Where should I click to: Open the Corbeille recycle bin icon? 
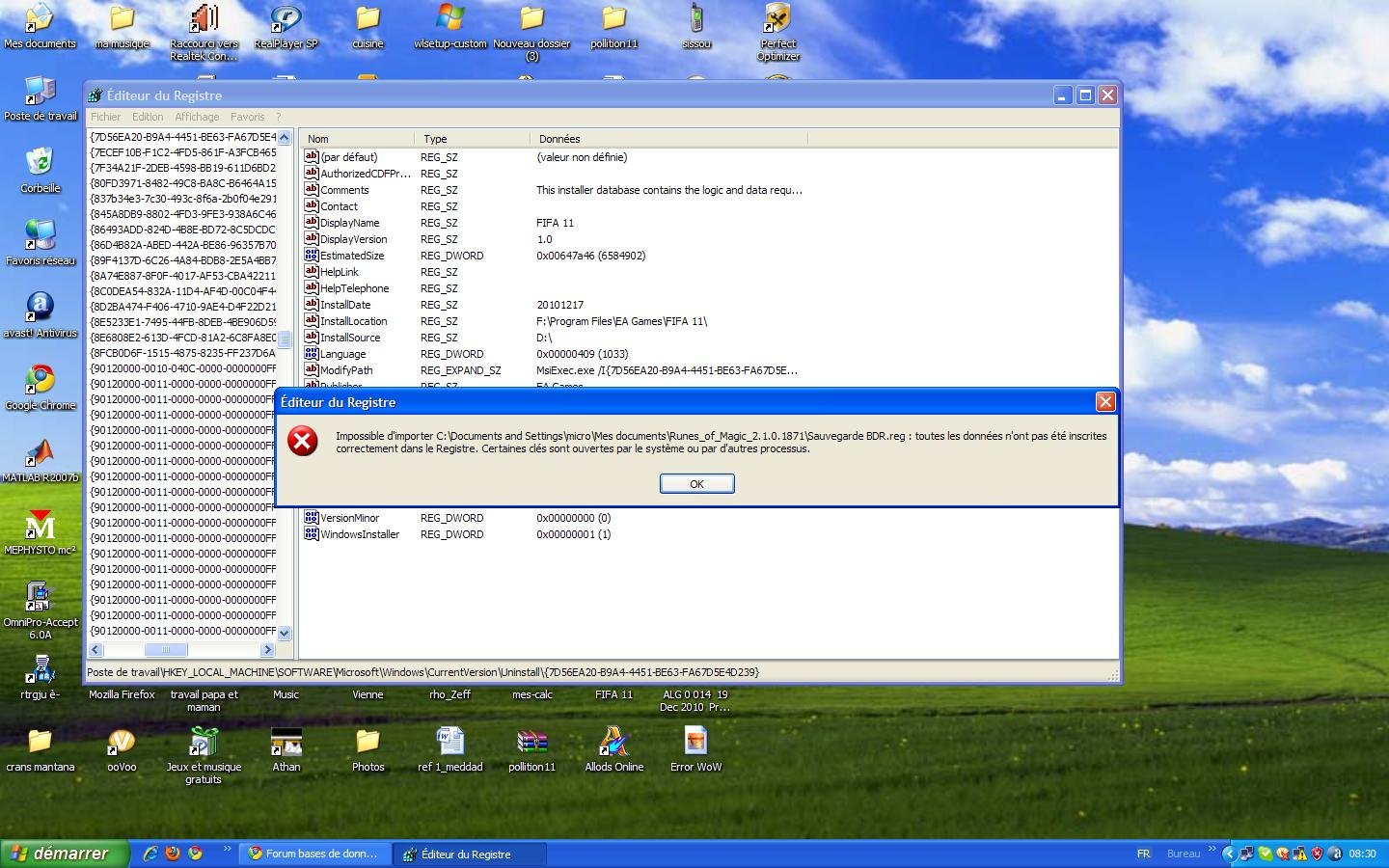[x=41, y=164]
